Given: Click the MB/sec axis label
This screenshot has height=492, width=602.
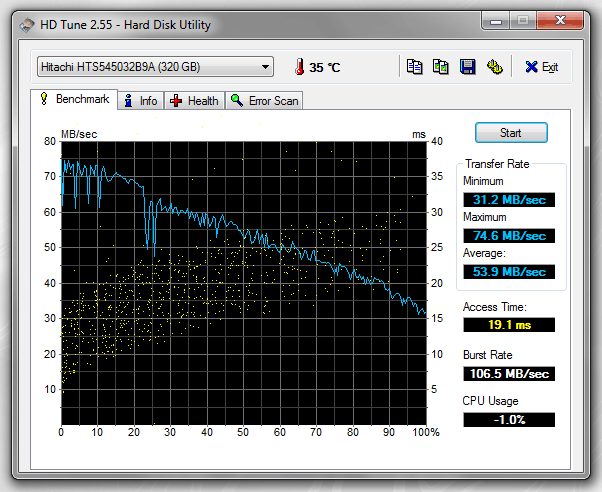Looking at the screenshot, I should (x=79, y=134).
